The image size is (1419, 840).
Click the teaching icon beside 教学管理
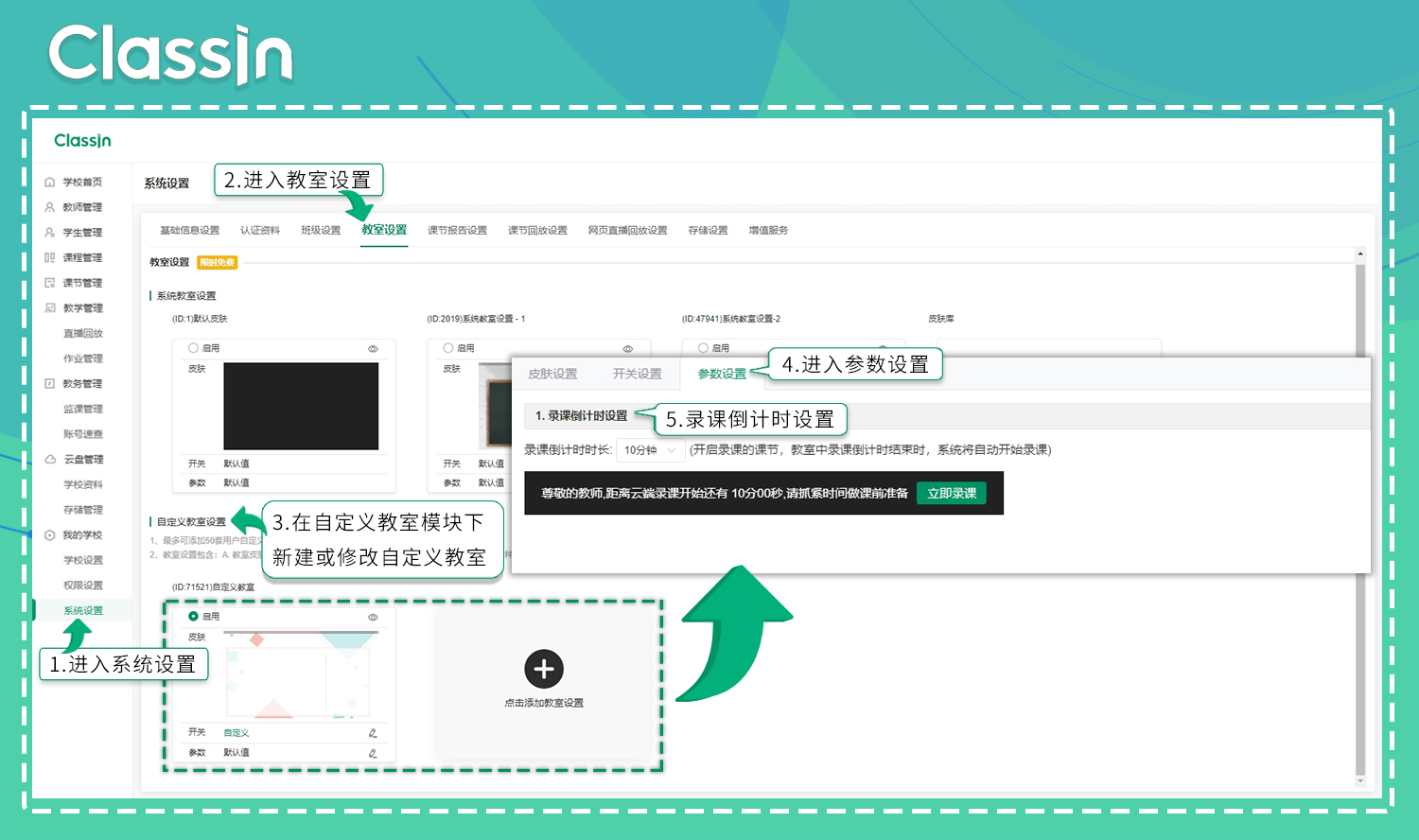(x=50, y=307)
